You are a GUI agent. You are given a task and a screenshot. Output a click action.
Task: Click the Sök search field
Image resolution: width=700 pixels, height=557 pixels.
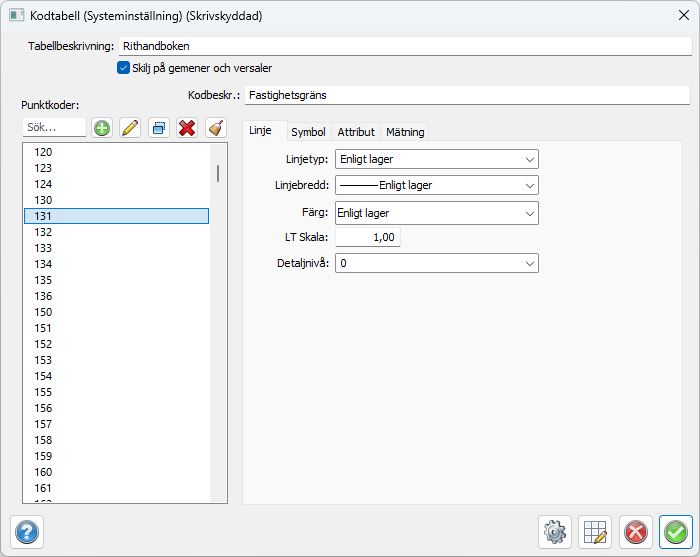click(54, 128)
